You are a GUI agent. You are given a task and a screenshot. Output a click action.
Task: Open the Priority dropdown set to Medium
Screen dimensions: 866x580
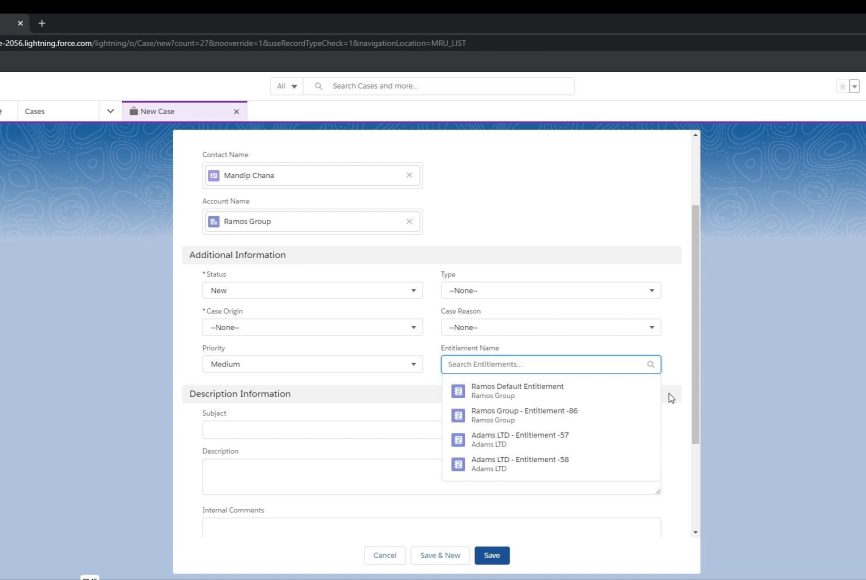312,364
